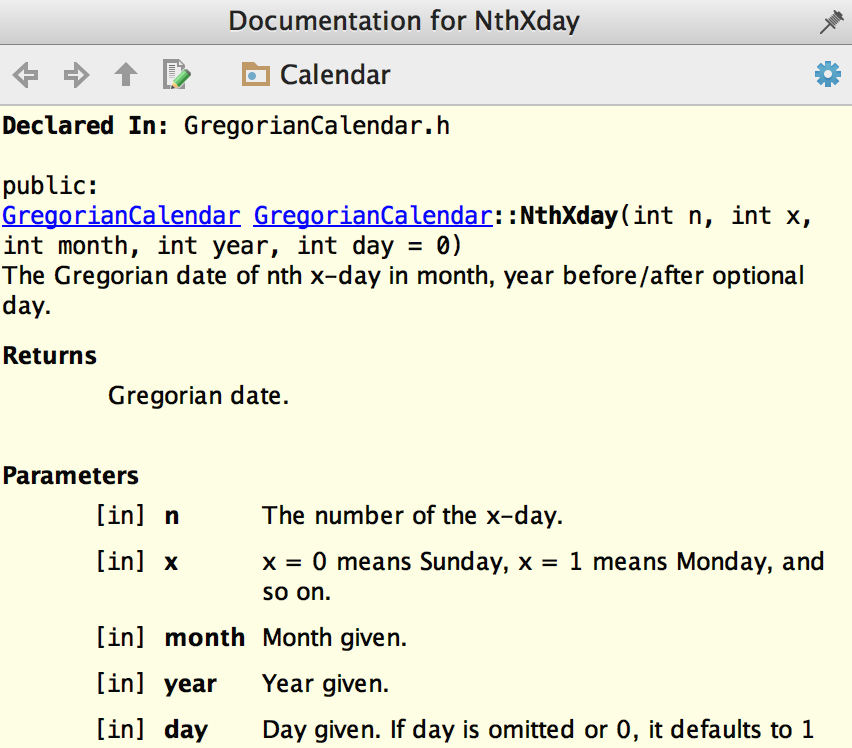Click the Calendar label in the toolbar
The height and width of the screenshot is (748, 852).
(335, 75)
